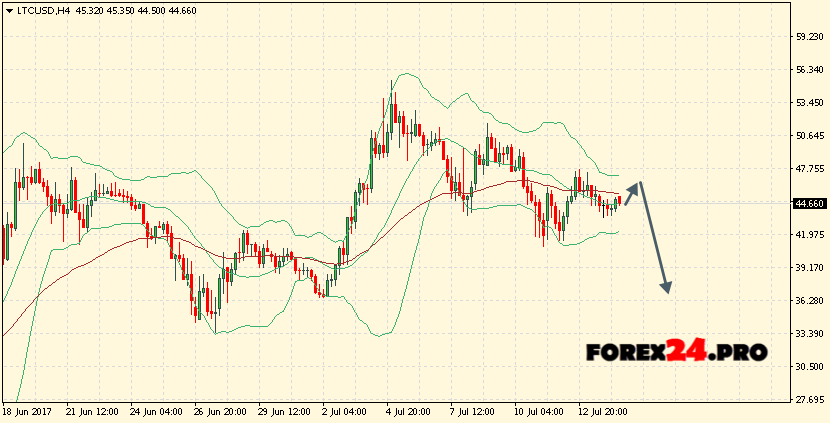
Task: Click the small triangle beside LTCUSD,H4
Action: click(x=9, y=10)
